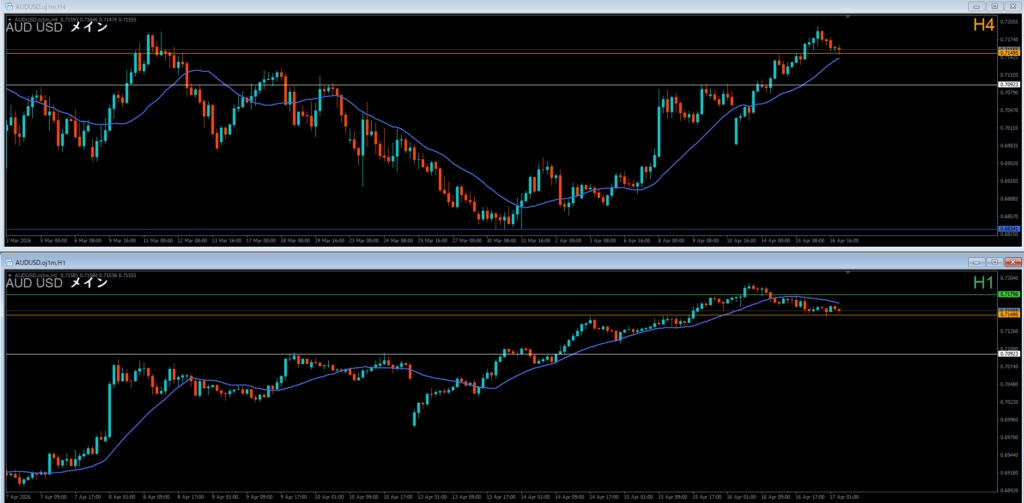Click the chart shift triangle in H4 chart
This screenshot has width=1024, height=503.
[849, 17]
